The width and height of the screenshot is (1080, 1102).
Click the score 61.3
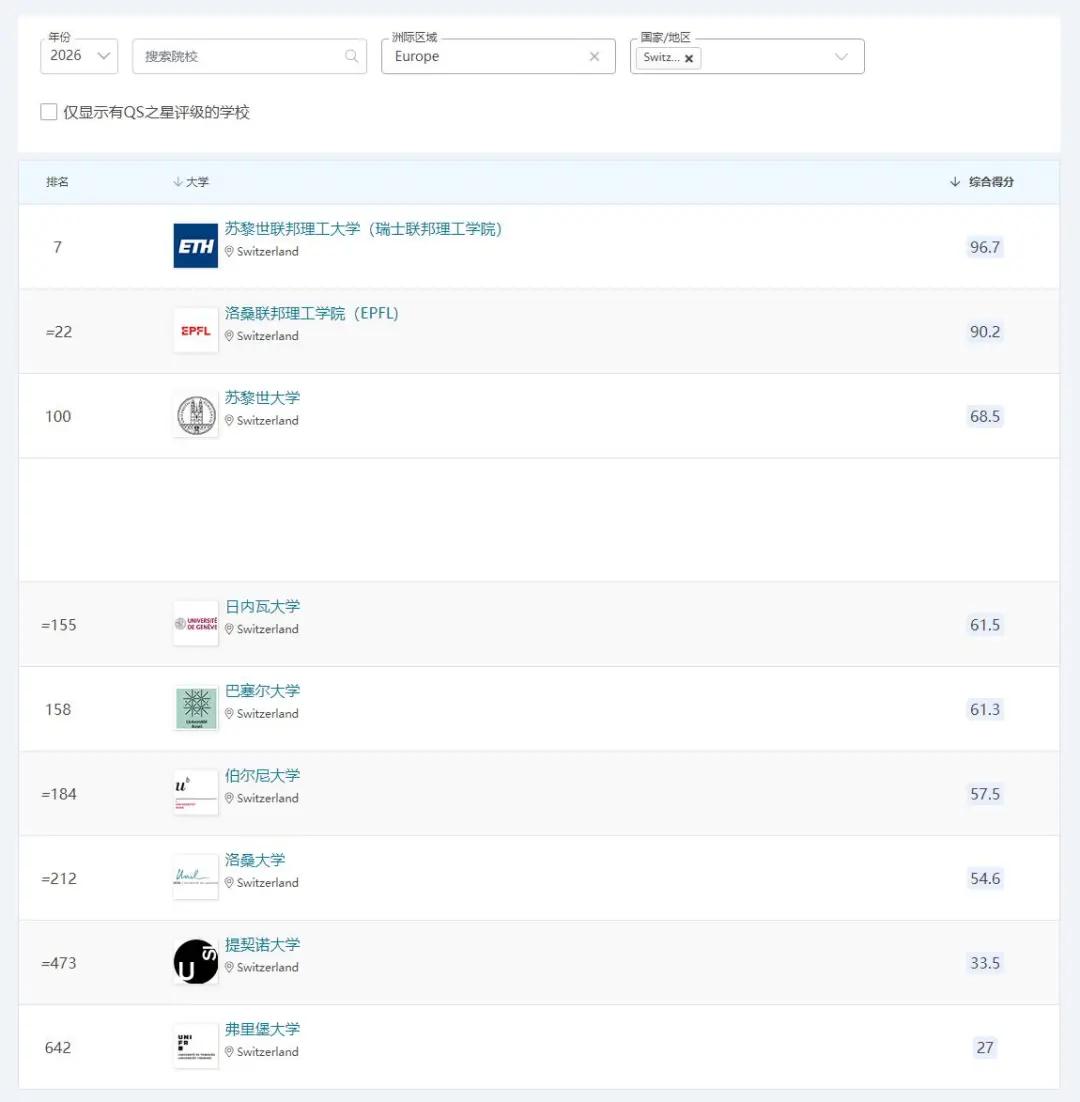984,710
